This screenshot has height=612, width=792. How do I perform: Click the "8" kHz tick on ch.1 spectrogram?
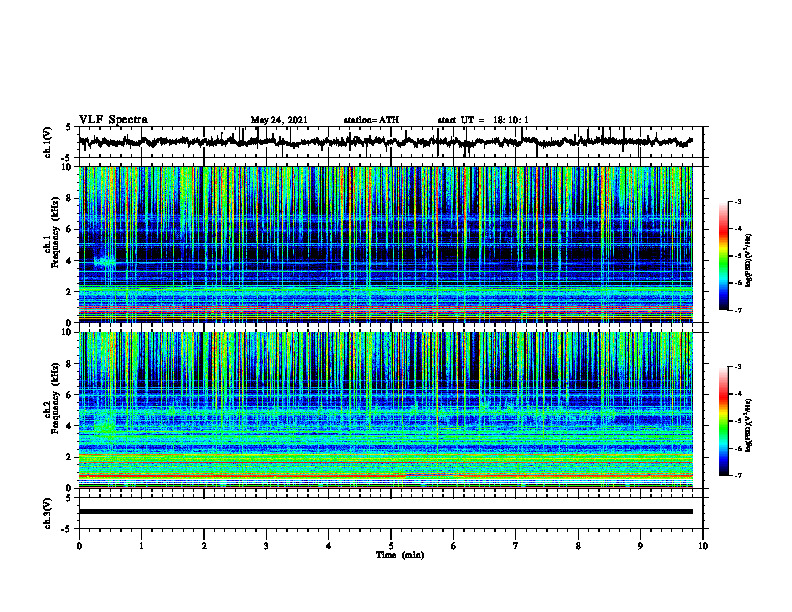click(x=69, y=198)
